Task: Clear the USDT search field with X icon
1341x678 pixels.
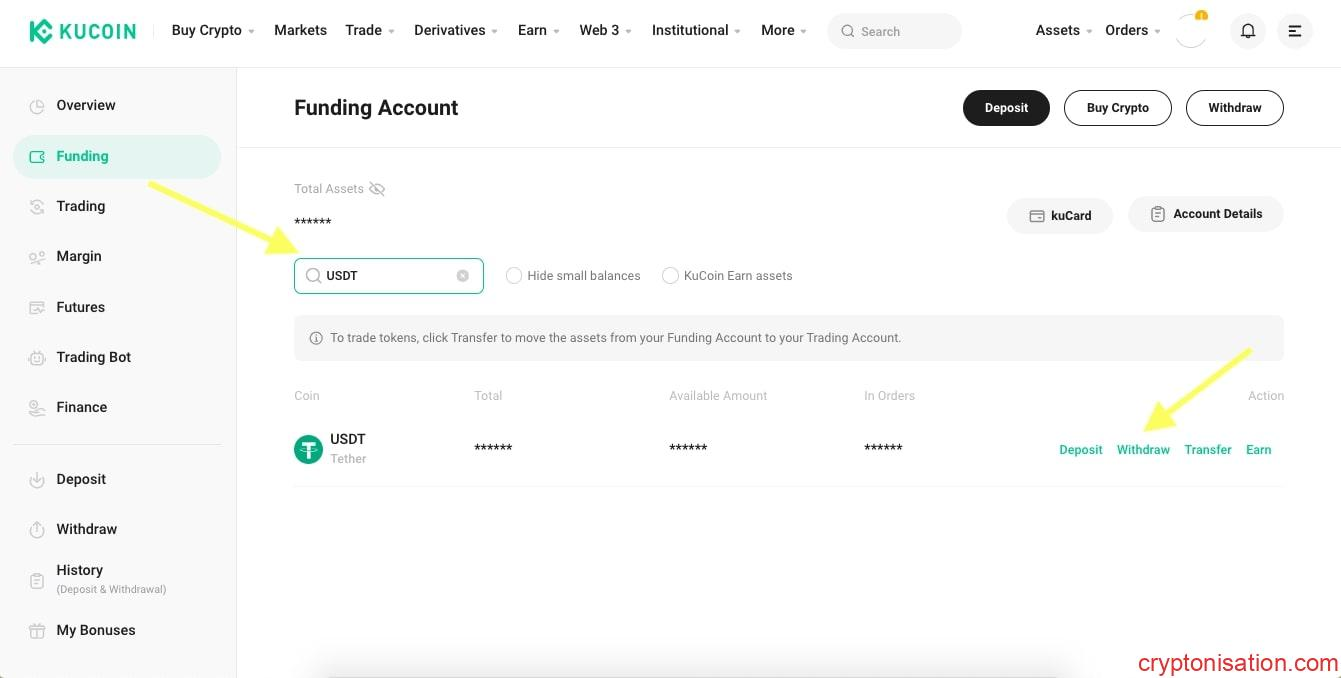Action: tap(463, 276)
